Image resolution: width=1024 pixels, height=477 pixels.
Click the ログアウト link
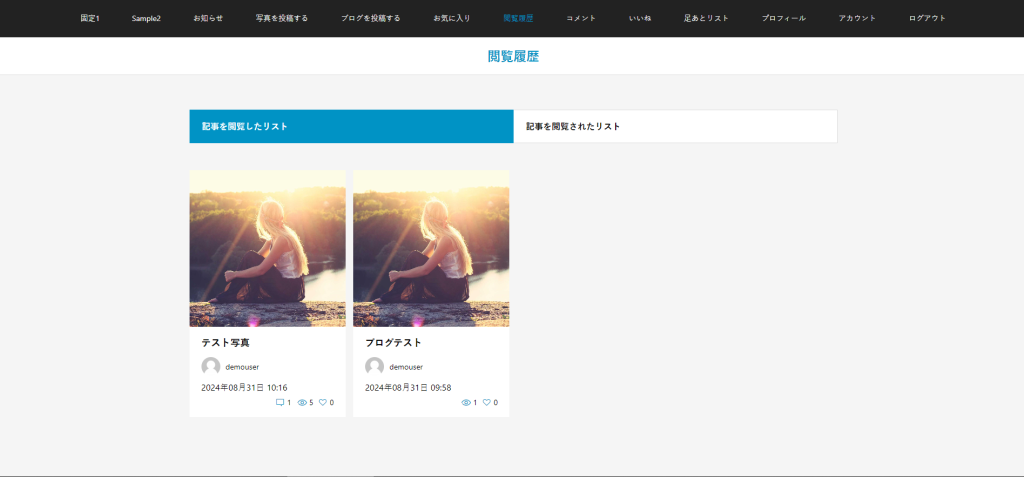[x=927, y=18]
